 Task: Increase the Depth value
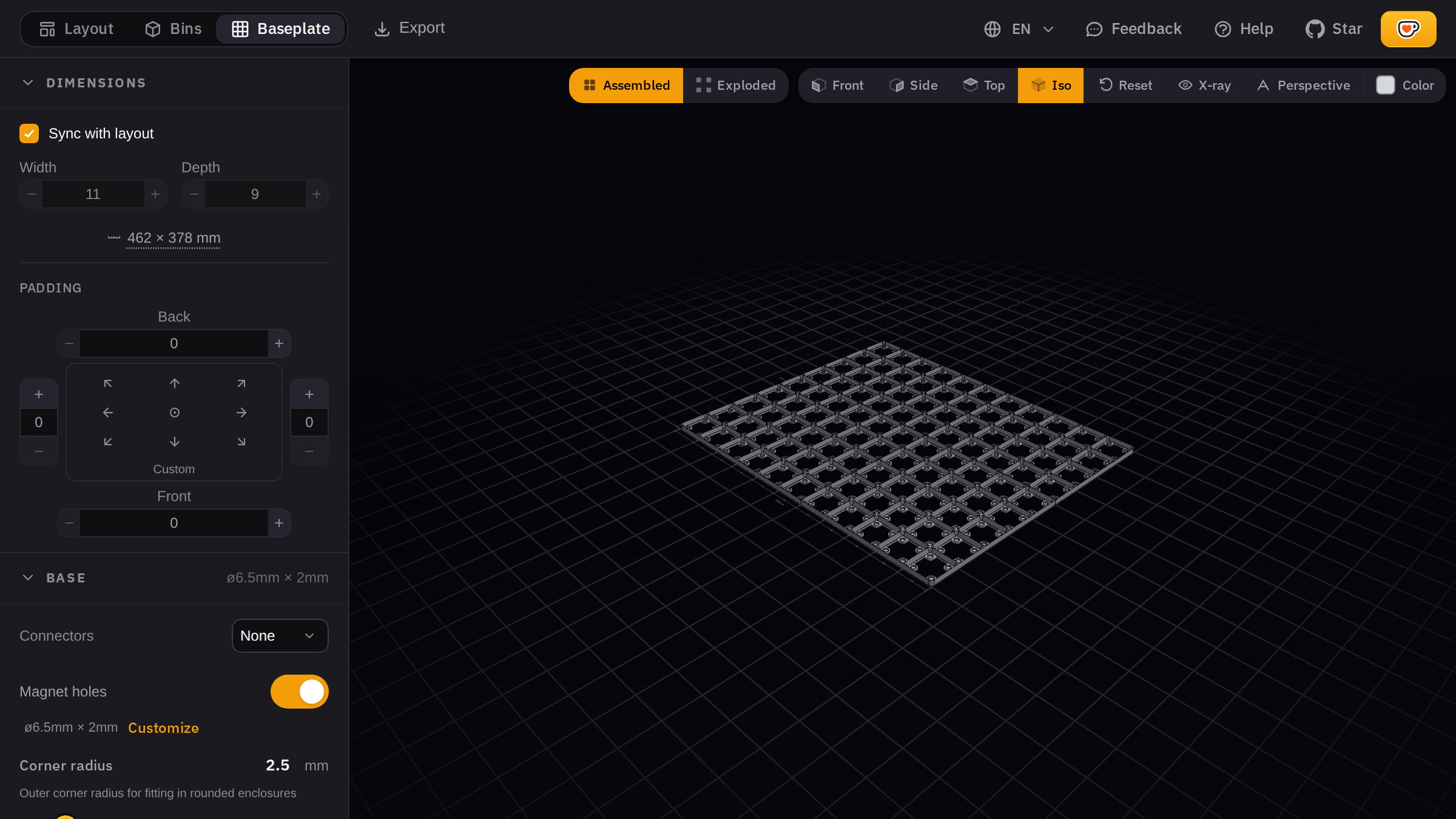pos(317,194)
